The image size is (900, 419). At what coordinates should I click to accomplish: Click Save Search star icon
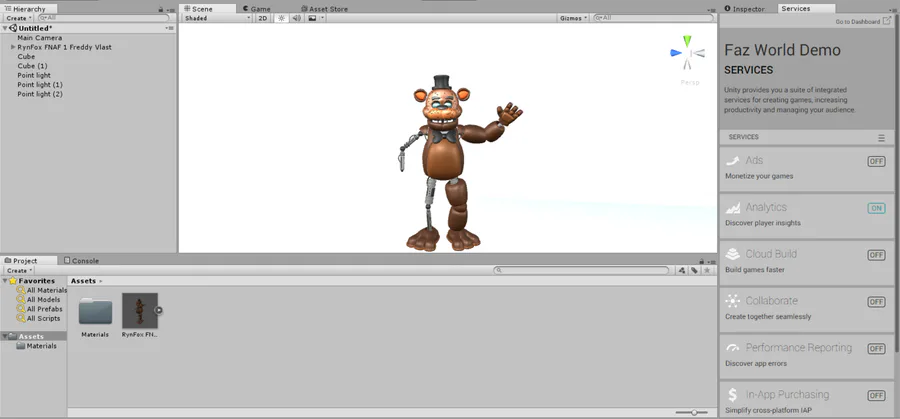[707, 270]
